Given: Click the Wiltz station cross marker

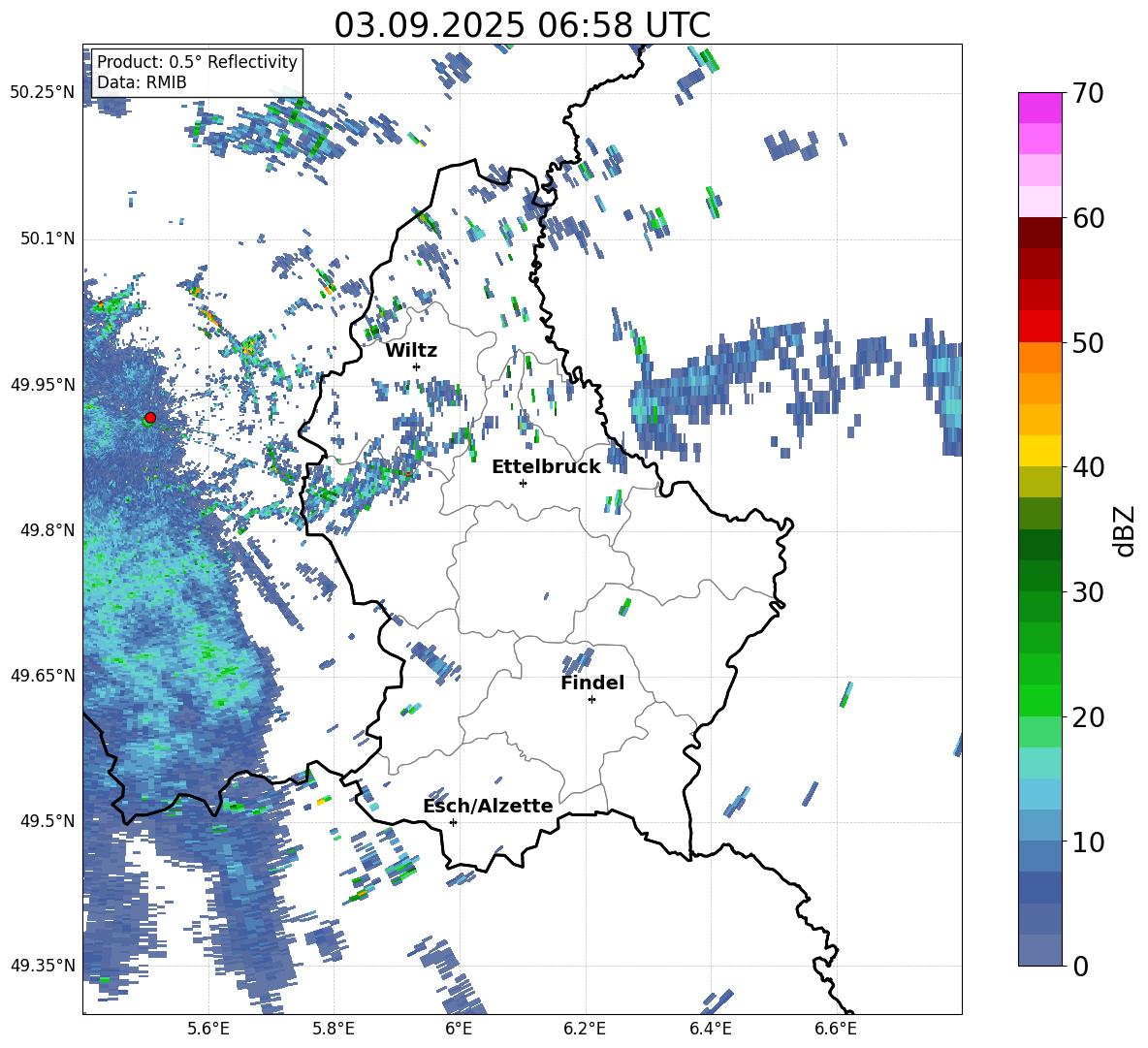Looking at the screenshot, I should tap(417, 366).
